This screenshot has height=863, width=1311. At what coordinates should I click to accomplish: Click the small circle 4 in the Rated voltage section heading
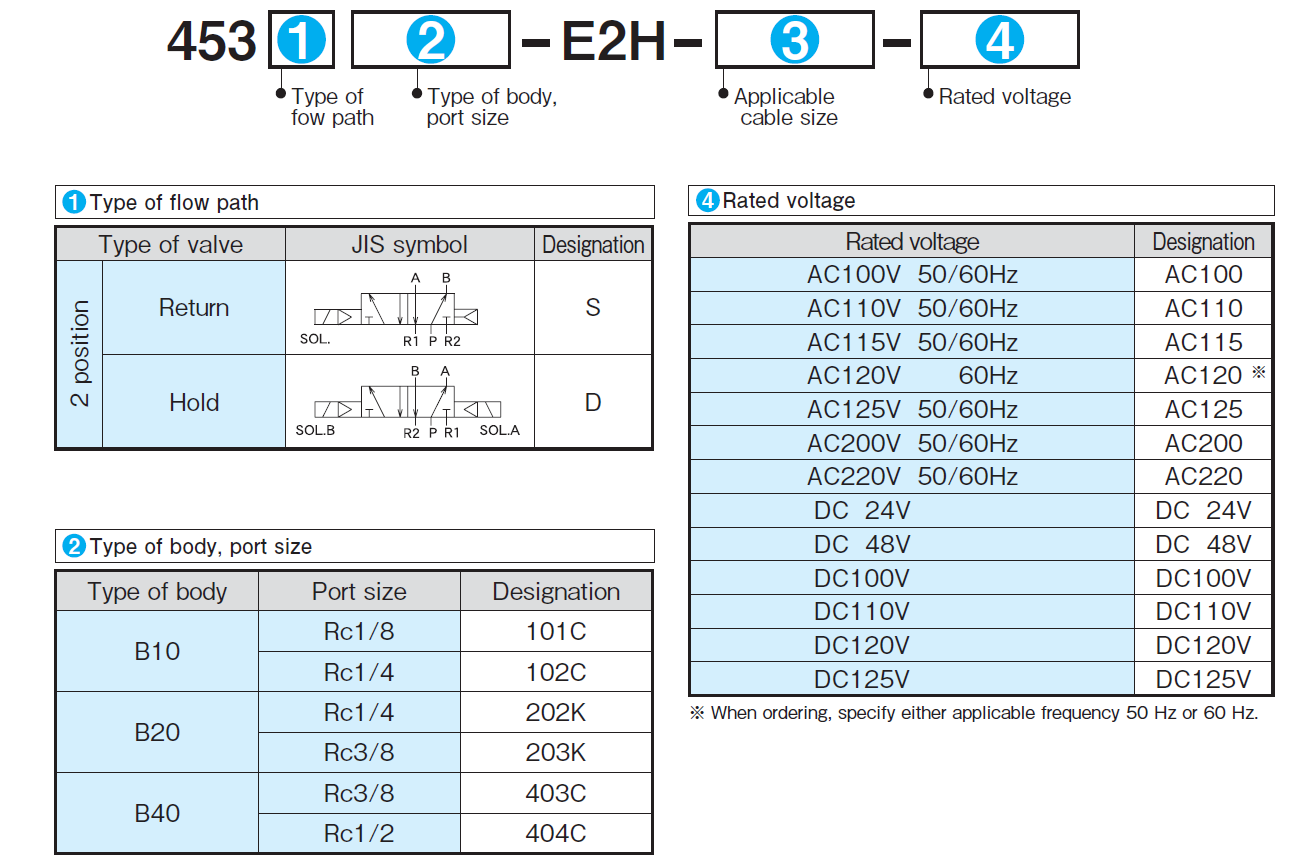[707, 201]
